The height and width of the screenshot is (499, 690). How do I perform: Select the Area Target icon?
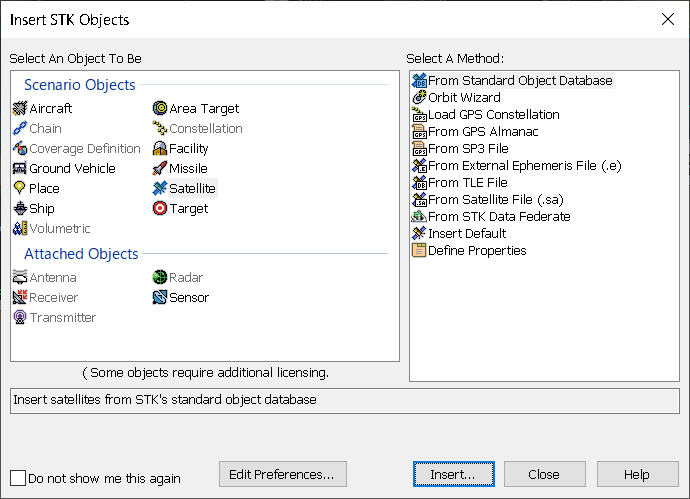[160, 108]
